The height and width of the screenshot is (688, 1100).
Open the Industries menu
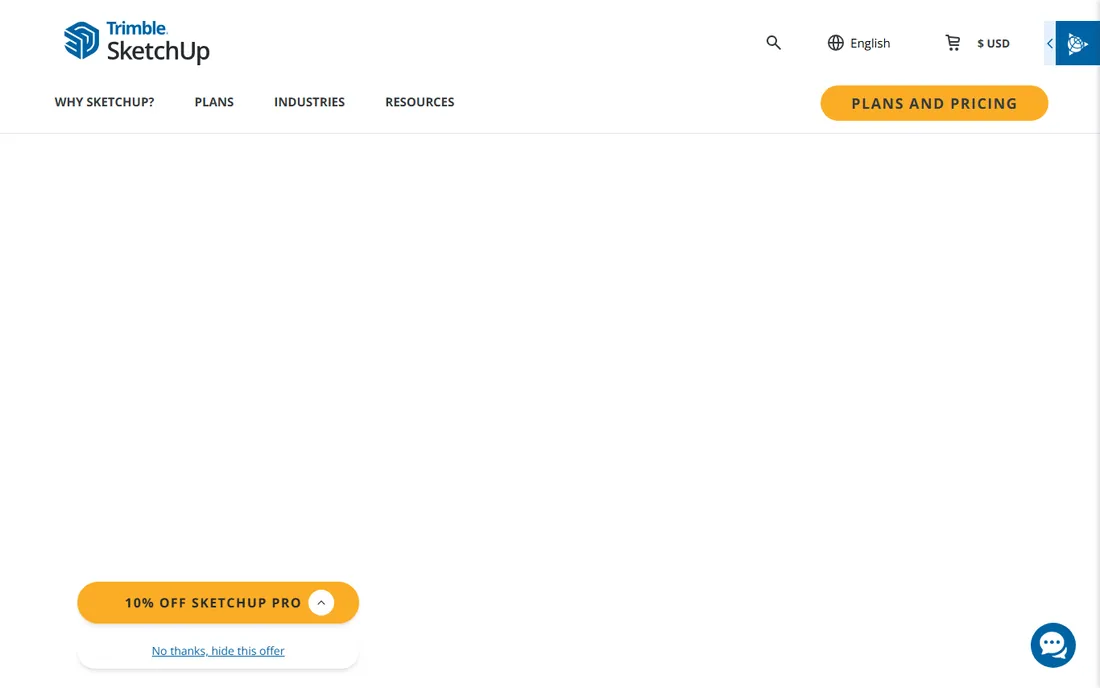tap(309, 102)
